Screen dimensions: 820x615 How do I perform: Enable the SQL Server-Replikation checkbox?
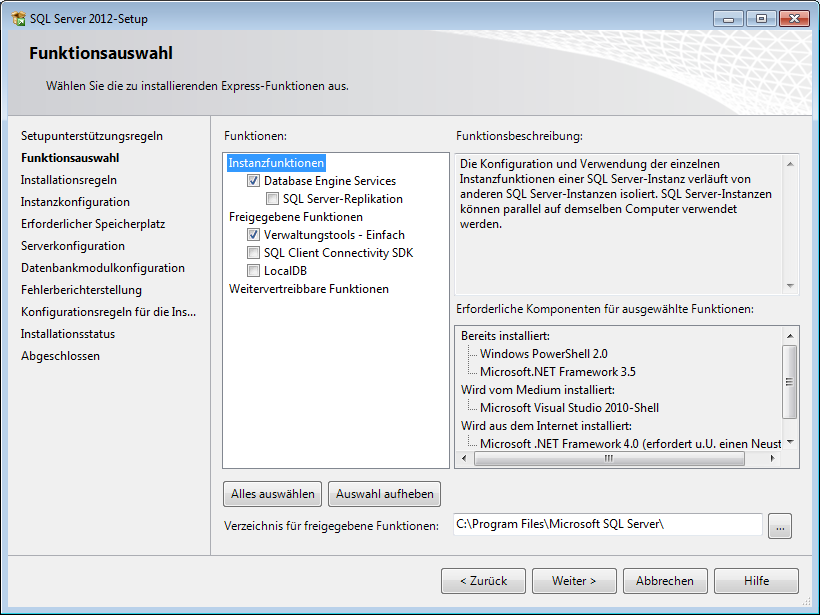click(273, 199)
